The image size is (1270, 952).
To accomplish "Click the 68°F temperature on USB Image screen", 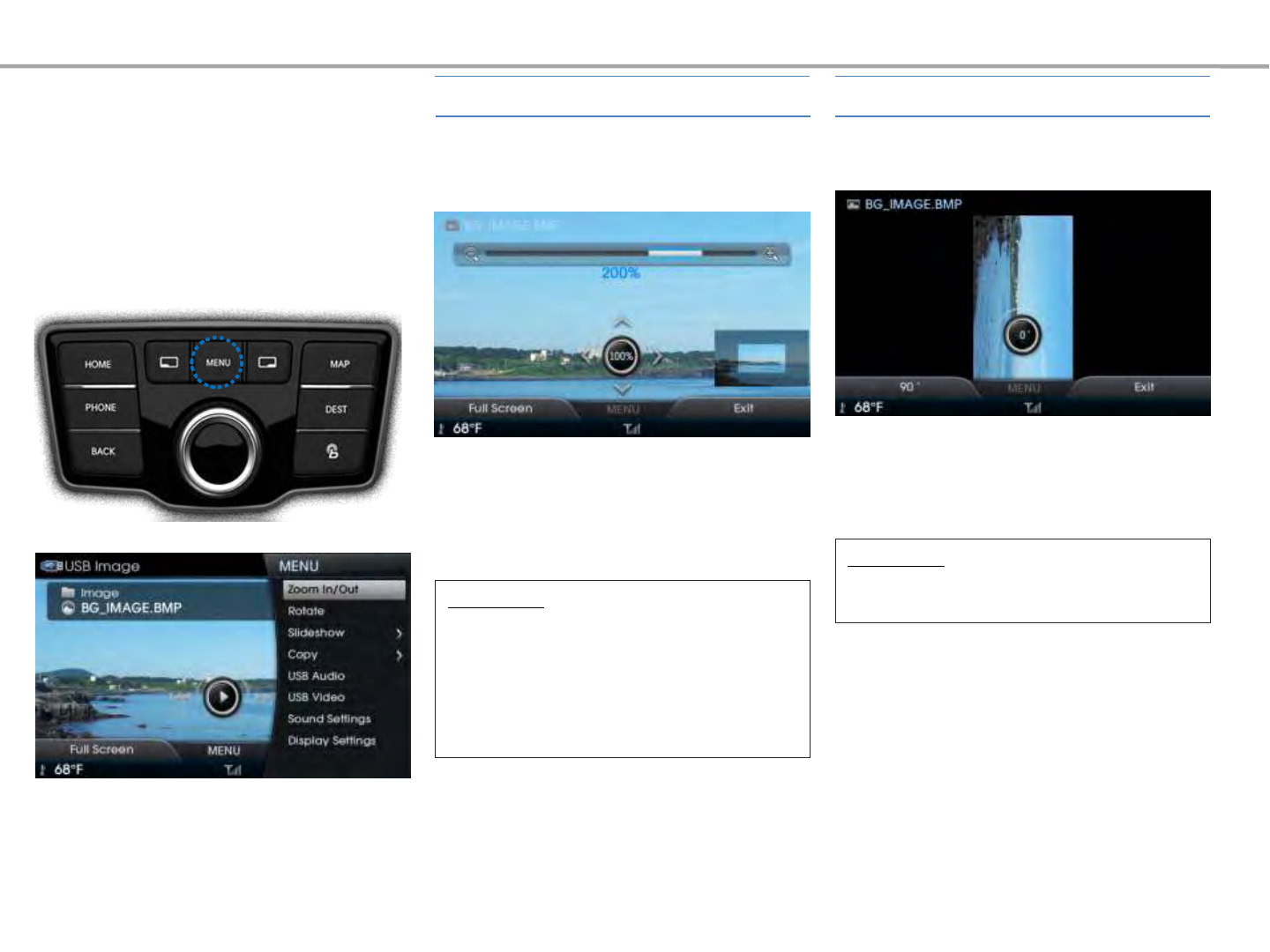I will (x=68, y=770).
